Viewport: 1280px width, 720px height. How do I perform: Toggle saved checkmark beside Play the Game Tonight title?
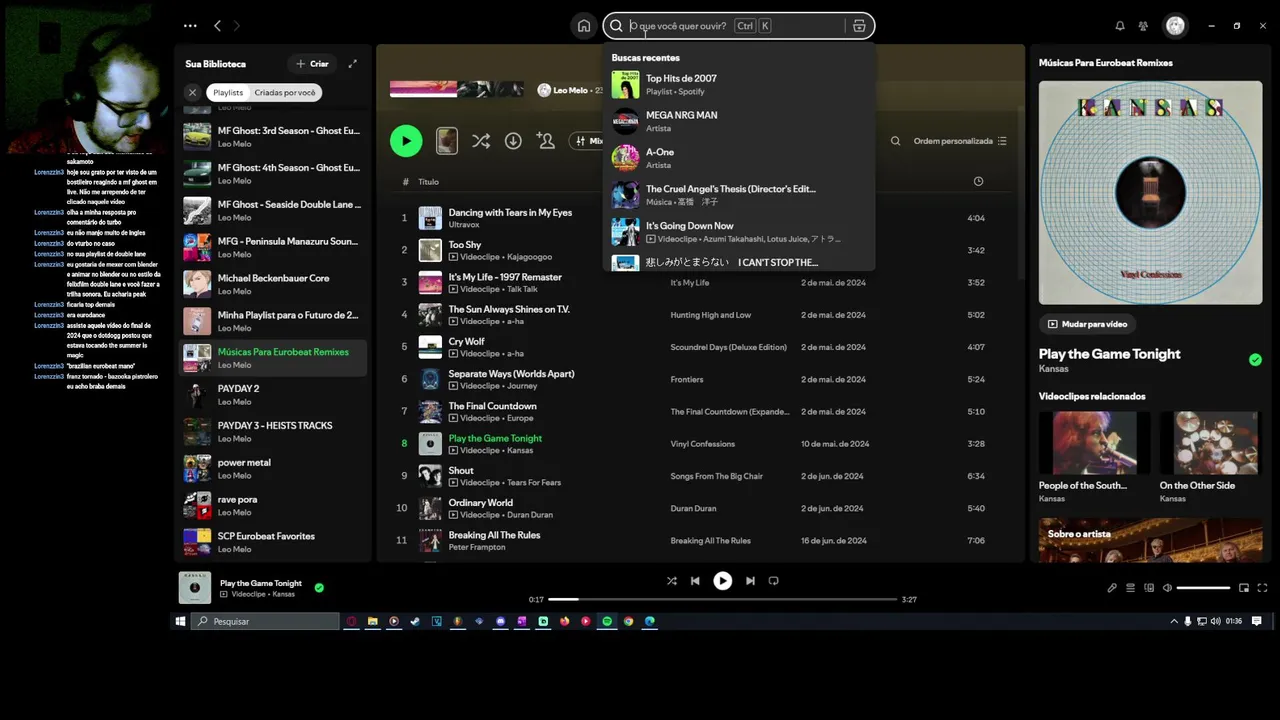(1255, 360)
